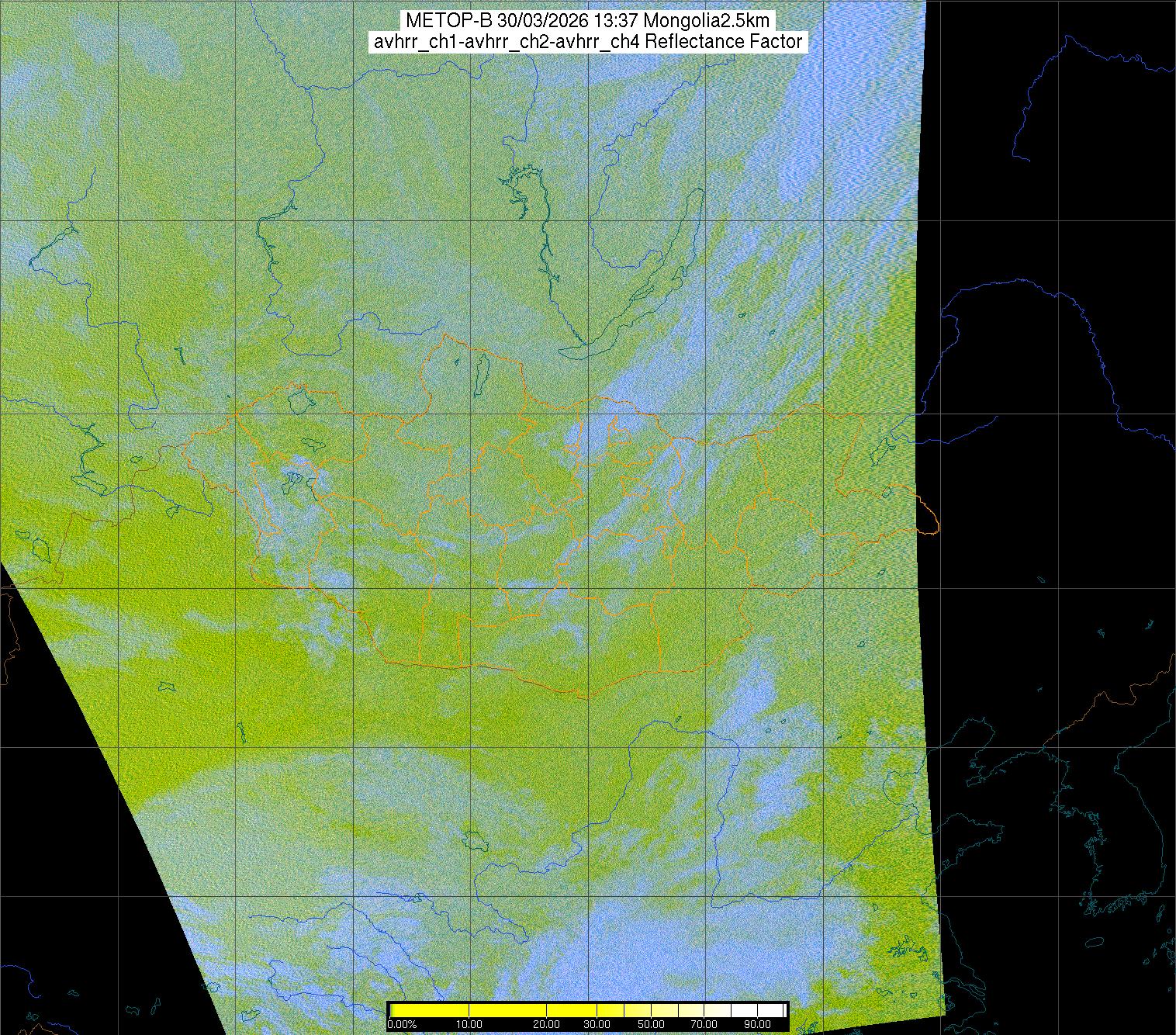Click the "50.00" colour scale label

tap(652, 1025)
